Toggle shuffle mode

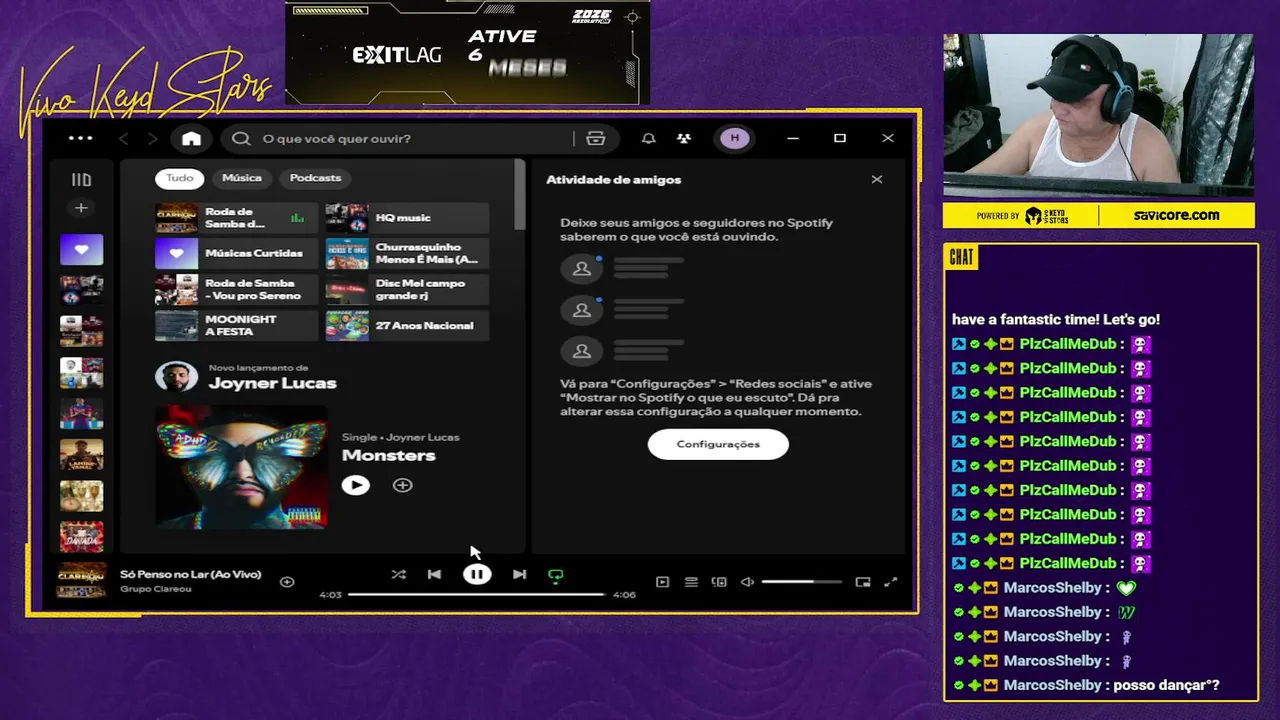point(398,575)
